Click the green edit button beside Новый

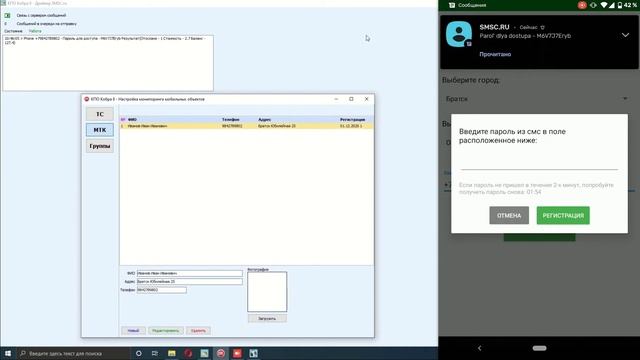click(165, 331)
